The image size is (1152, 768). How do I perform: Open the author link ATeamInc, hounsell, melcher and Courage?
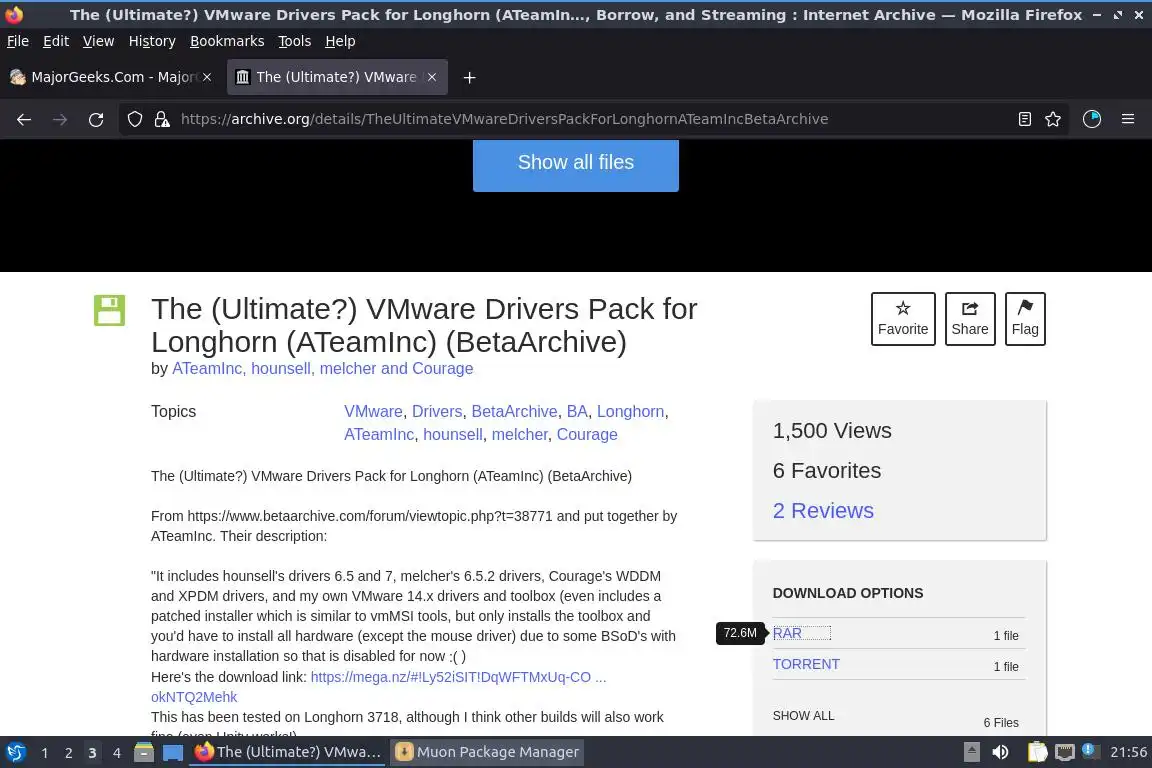(x=323, y=369)
